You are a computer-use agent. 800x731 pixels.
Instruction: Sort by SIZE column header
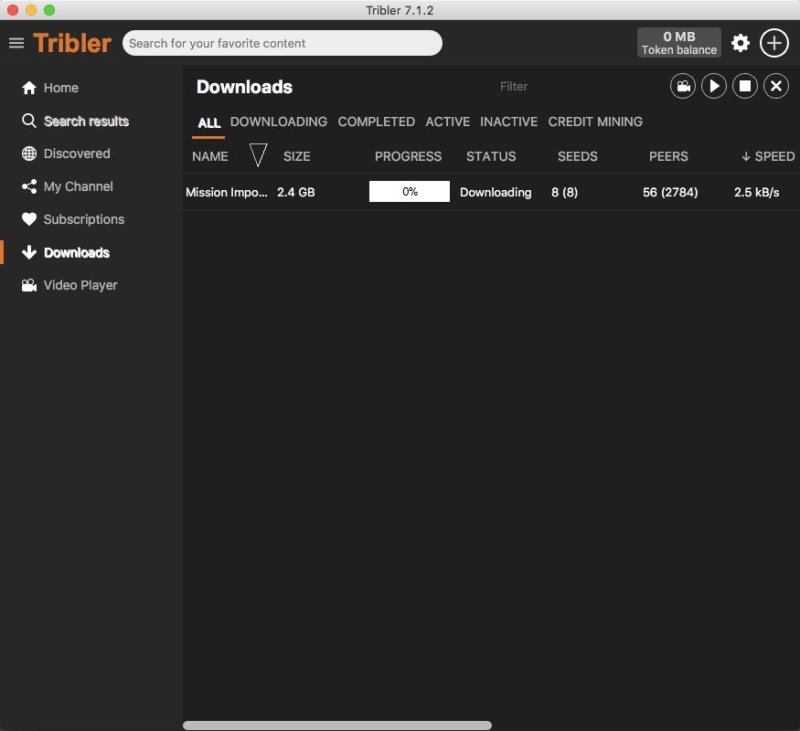click(x=297, y=157)
